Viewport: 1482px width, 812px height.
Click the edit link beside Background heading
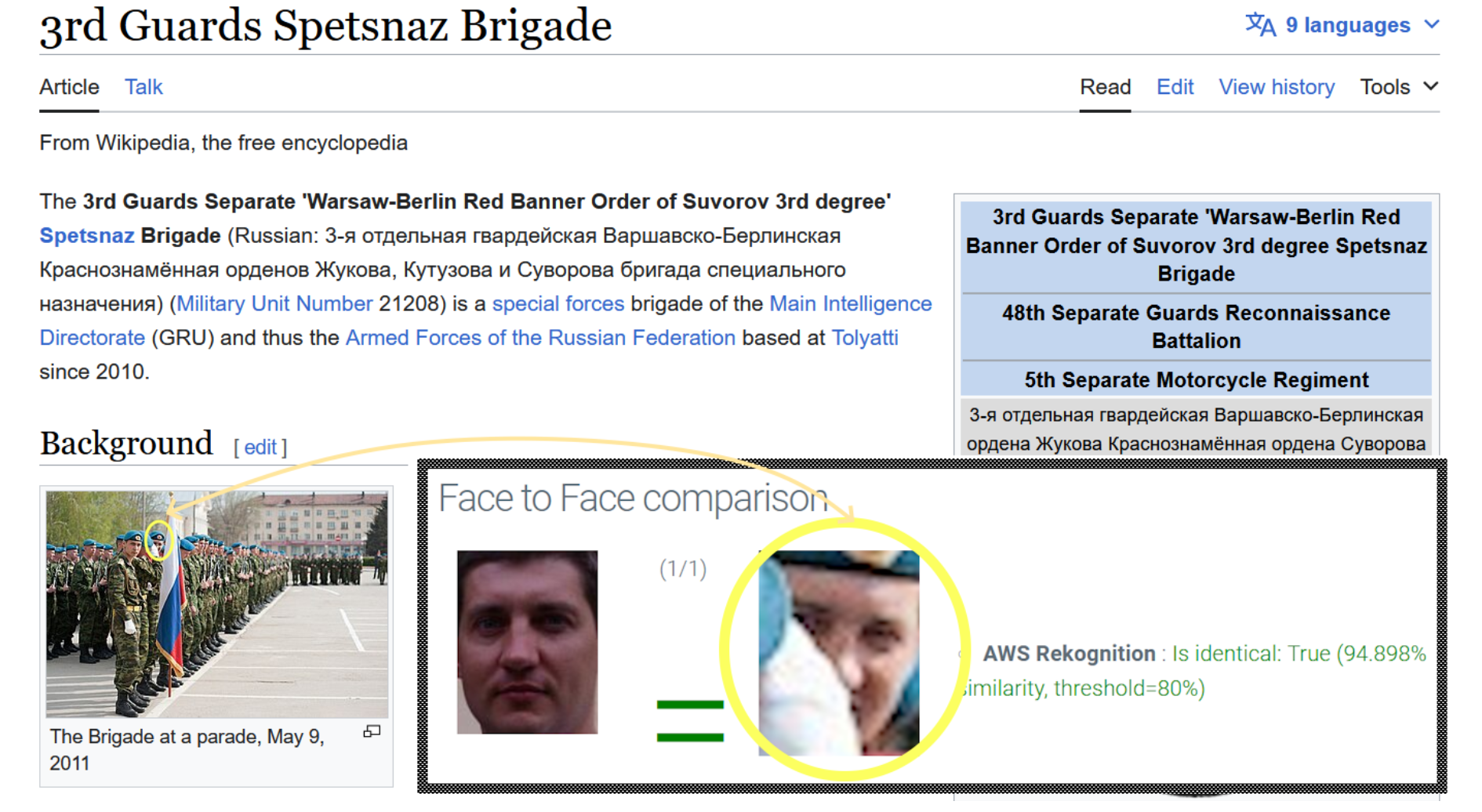pos(260,448)
